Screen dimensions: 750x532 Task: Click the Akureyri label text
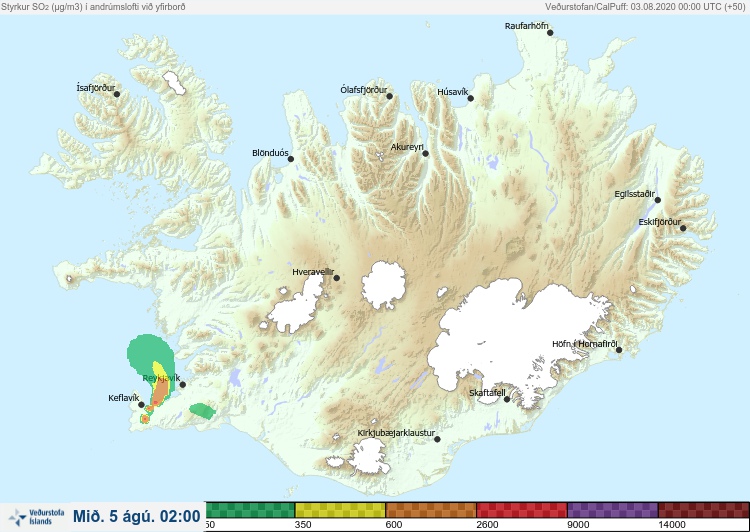(x=407, y=147)
